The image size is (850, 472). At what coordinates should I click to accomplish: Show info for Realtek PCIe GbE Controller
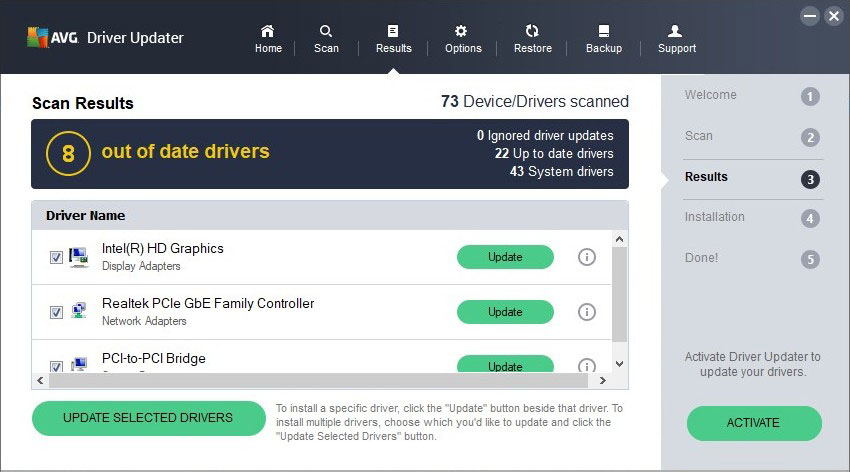pyautogui.click(x=587, y=312)
